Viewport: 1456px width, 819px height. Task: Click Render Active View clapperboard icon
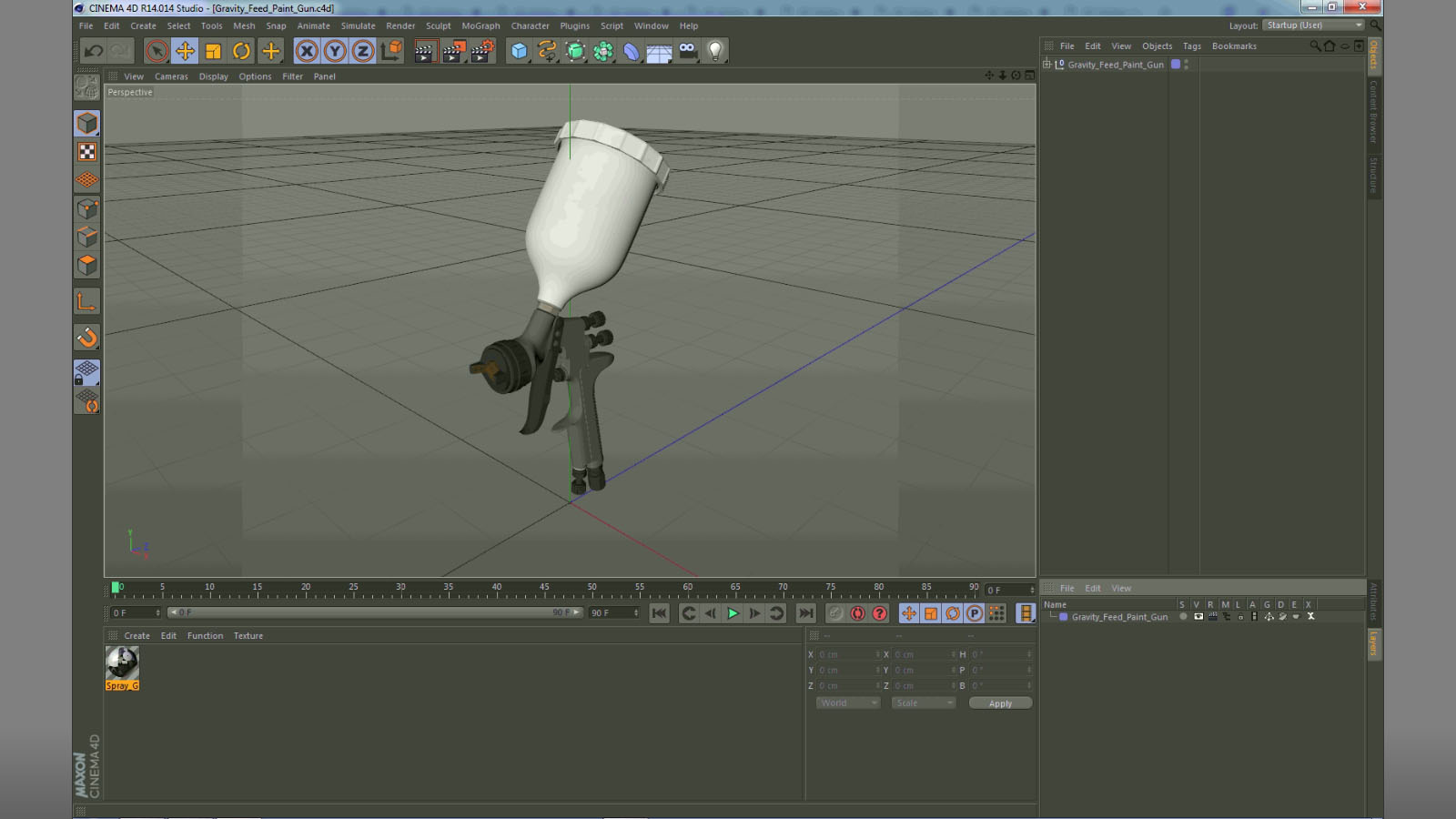(424, 51)
